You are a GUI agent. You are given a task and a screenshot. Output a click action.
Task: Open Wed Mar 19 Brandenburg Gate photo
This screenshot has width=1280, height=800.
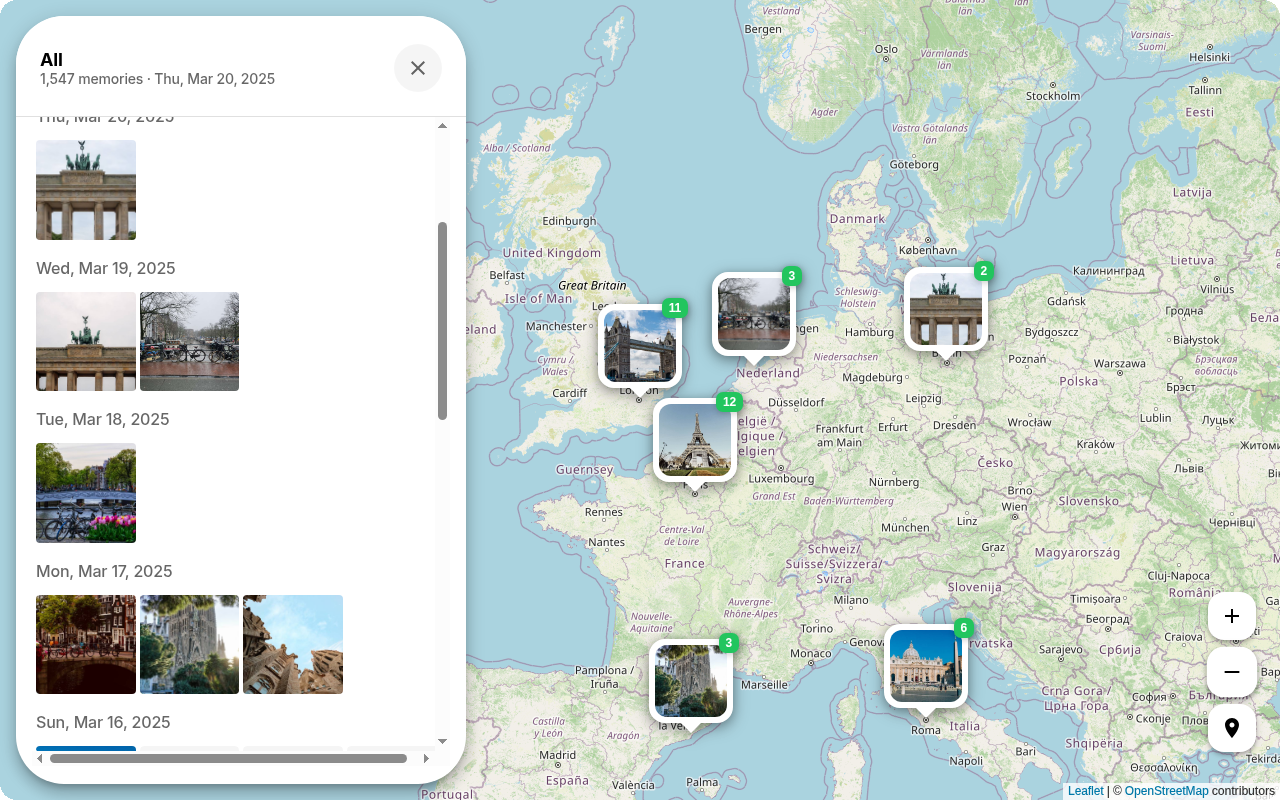pyautogui.click(x=86, y=341)
